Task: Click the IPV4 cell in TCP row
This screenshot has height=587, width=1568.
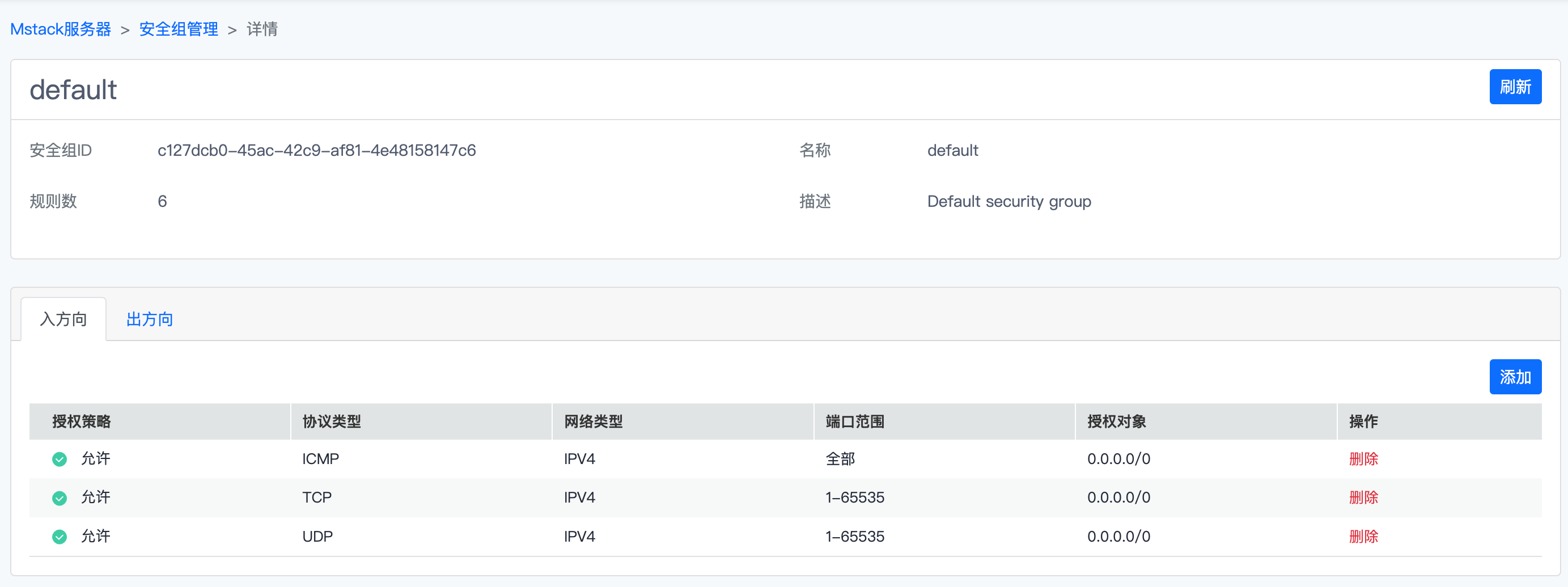Action: pos(579,497)
